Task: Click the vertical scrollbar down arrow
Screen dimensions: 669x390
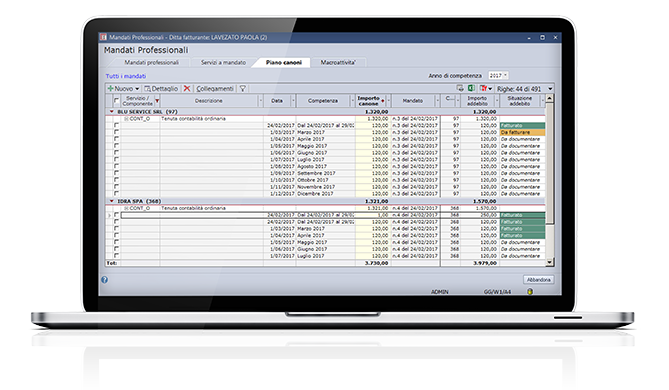Action: 550,262
